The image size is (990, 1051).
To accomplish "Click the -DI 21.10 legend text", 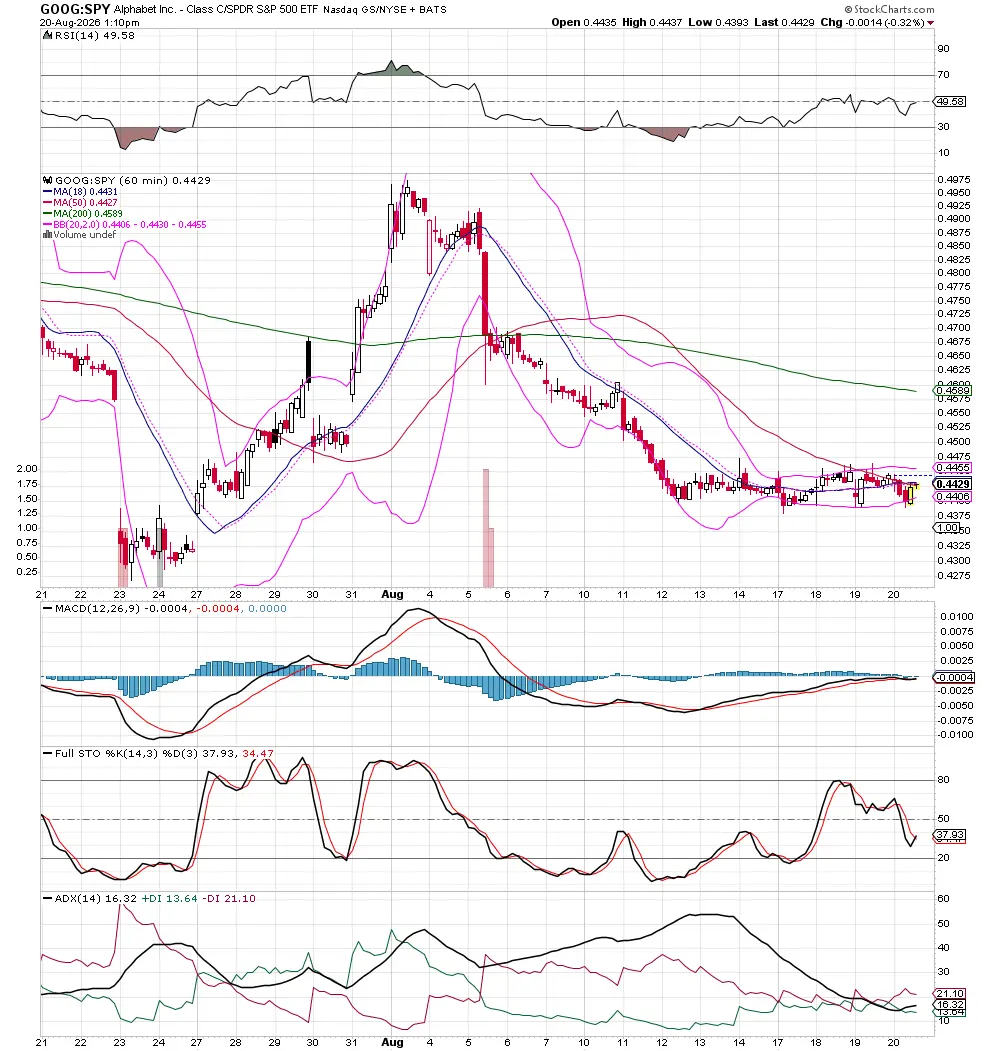I will point(229,898).
